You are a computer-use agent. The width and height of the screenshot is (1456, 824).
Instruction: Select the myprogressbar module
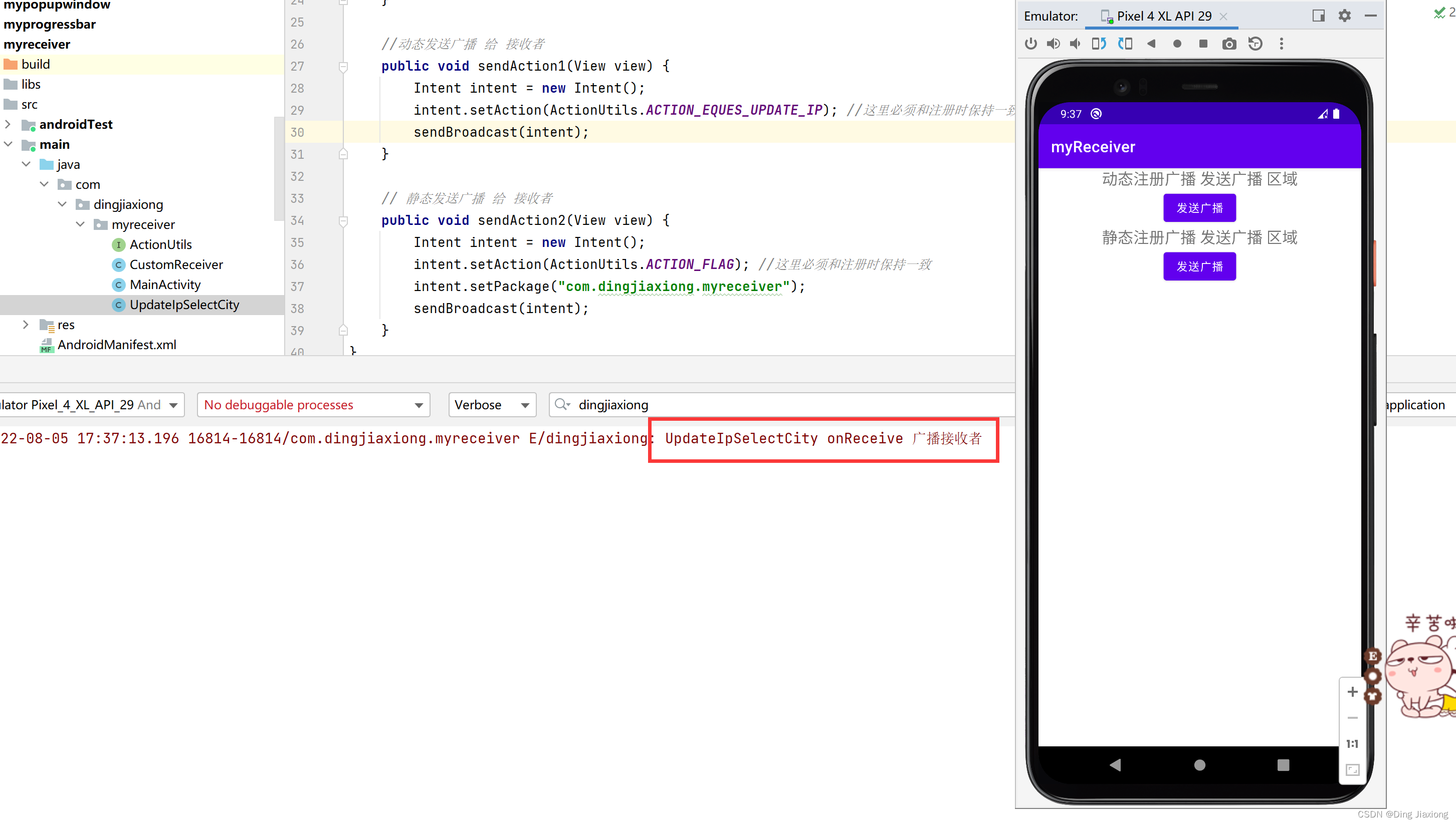(50, 25)
